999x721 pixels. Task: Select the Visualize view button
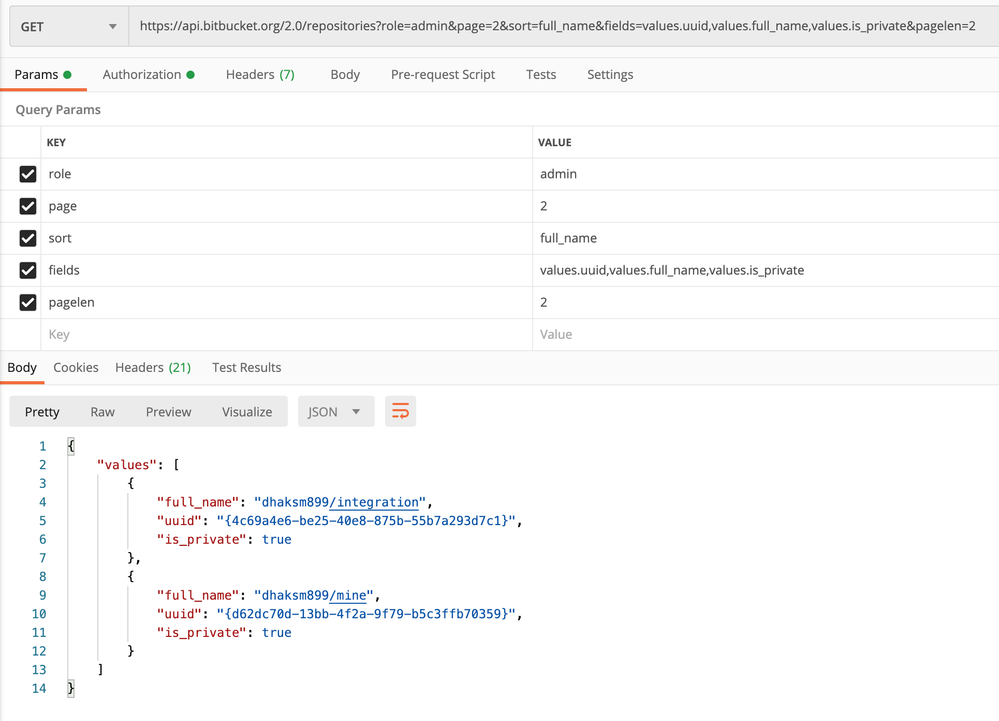(x=247, y=411)
